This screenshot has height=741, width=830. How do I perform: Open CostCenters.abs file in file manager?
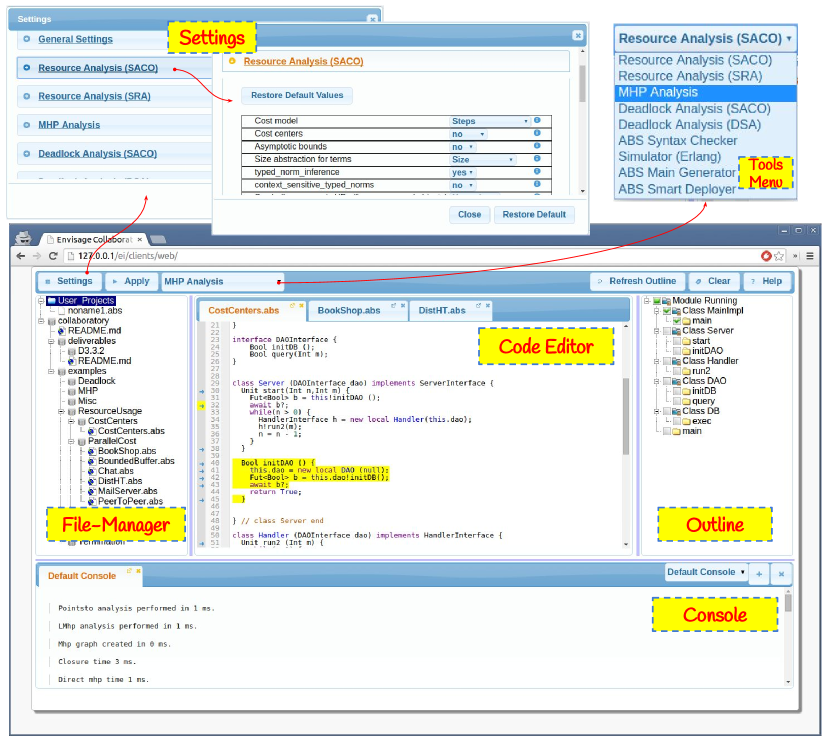pyautogui.click(x=131, y=431)
